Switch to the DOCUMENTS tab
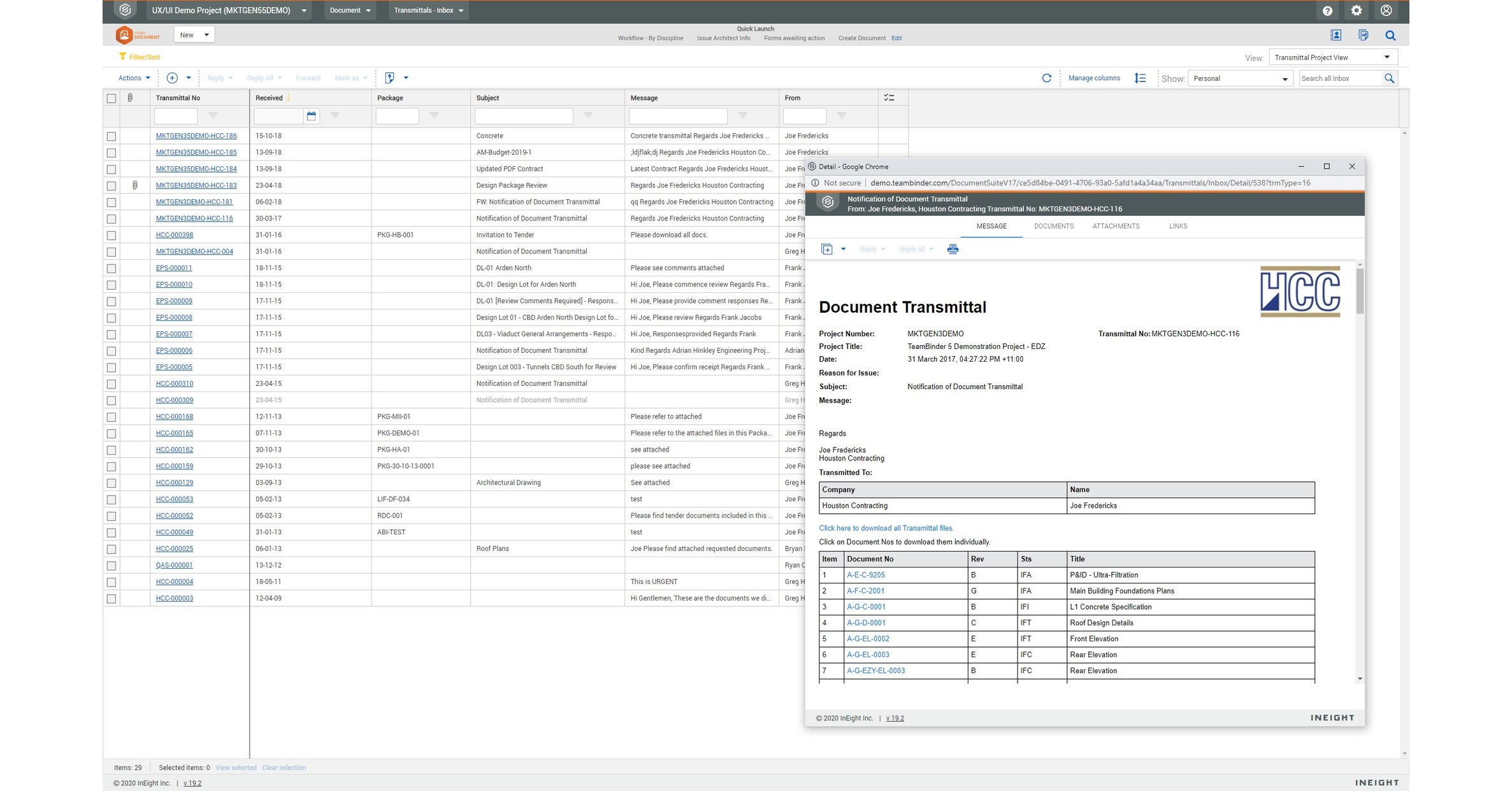Screen dimensions: 1512x791 point(1053,226)
